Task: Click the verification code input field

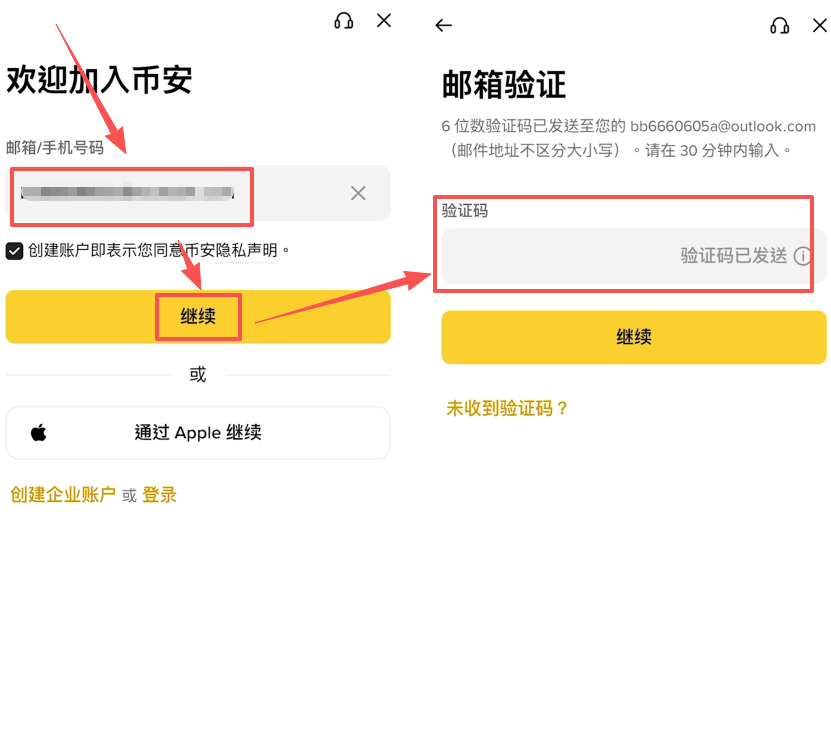Action: point(634,256)
